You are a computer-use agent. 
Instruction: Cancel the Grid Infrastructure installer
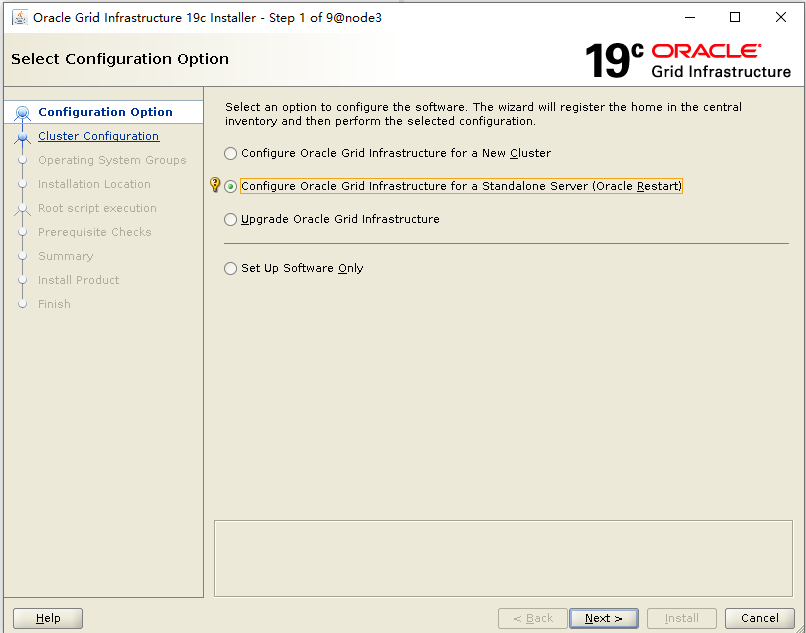point(760,618)
